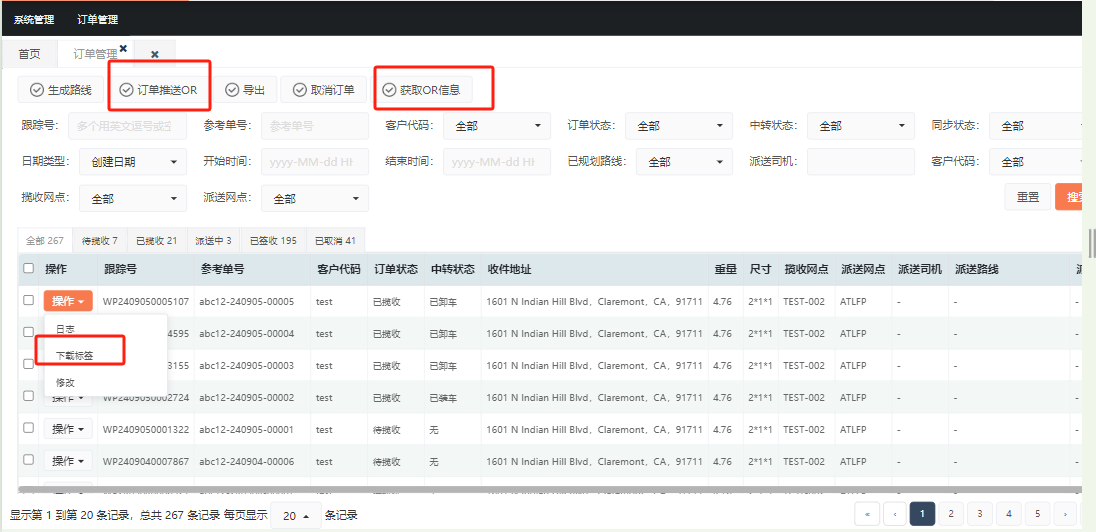Click the 结束时间 date input
Viewport: 1096px width, 532px height.
pyautogui.click(x=497, y=161)
